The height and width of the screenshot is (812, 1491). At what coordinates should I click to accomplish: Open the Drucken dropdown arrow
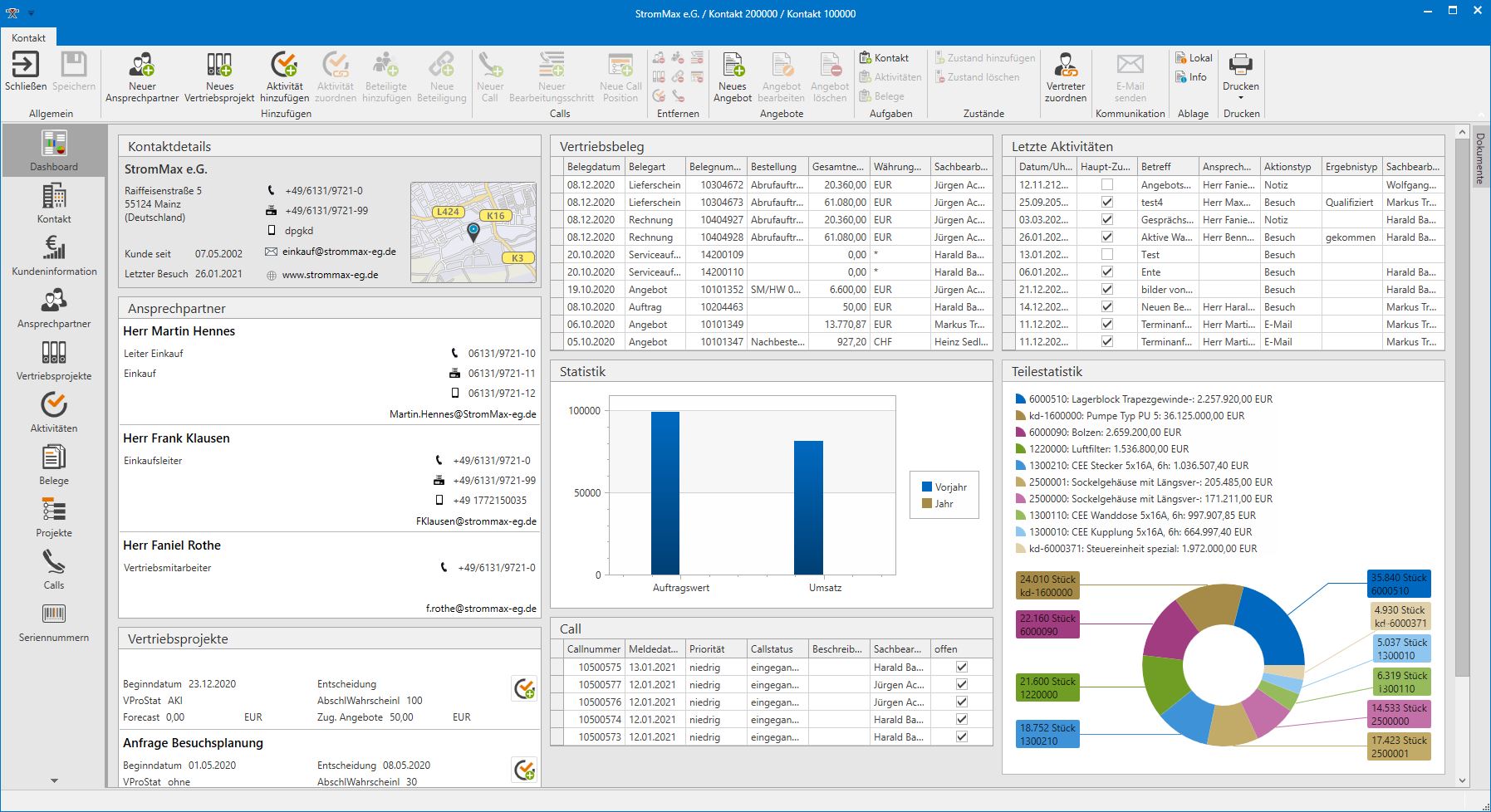(x=1241, y=97)
